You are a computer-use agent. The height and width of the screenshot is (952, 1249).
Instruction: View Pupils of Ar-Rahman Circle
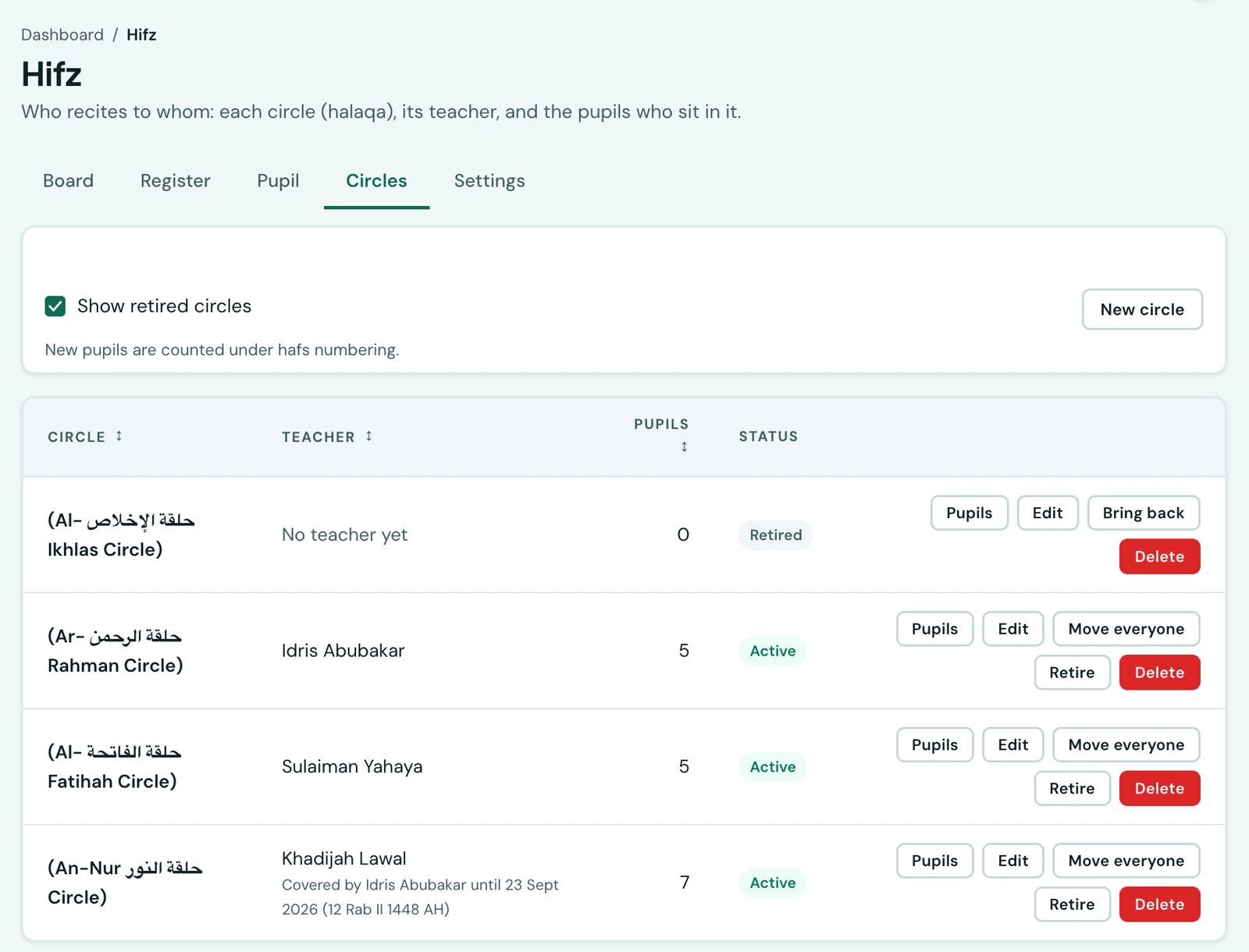click(934, 629)
